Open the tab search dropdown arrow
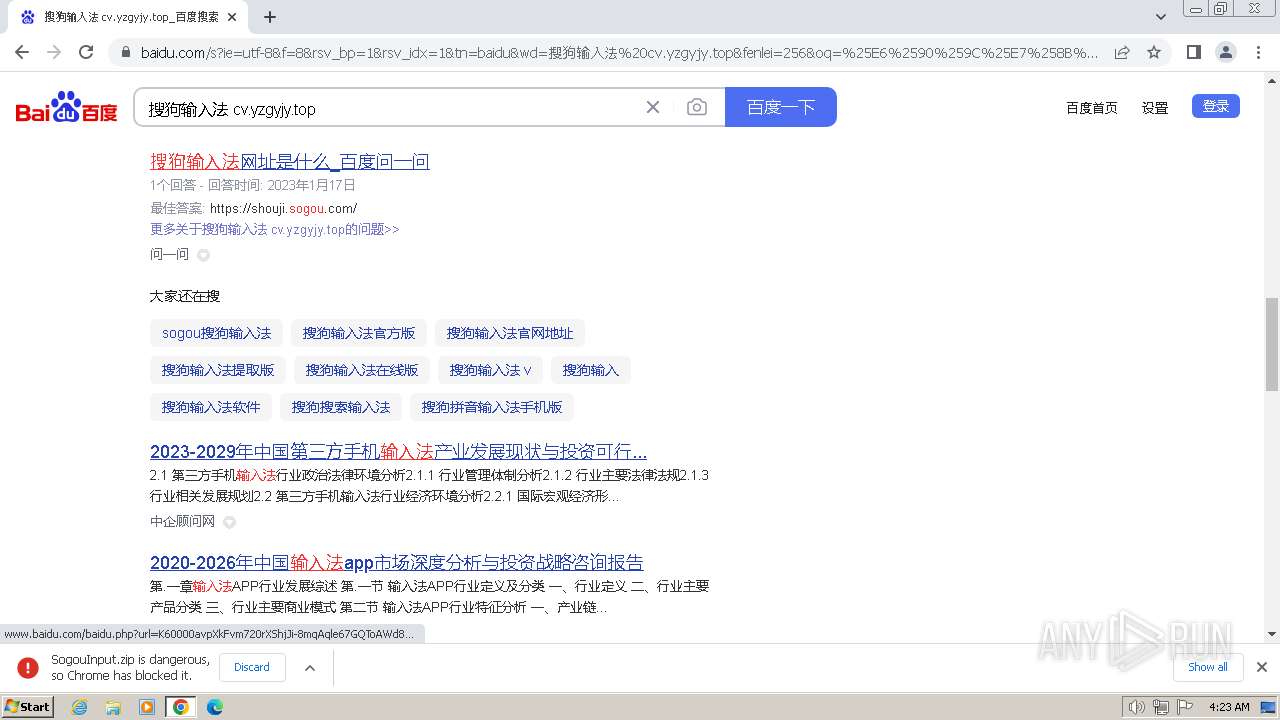 point(1161,17)
